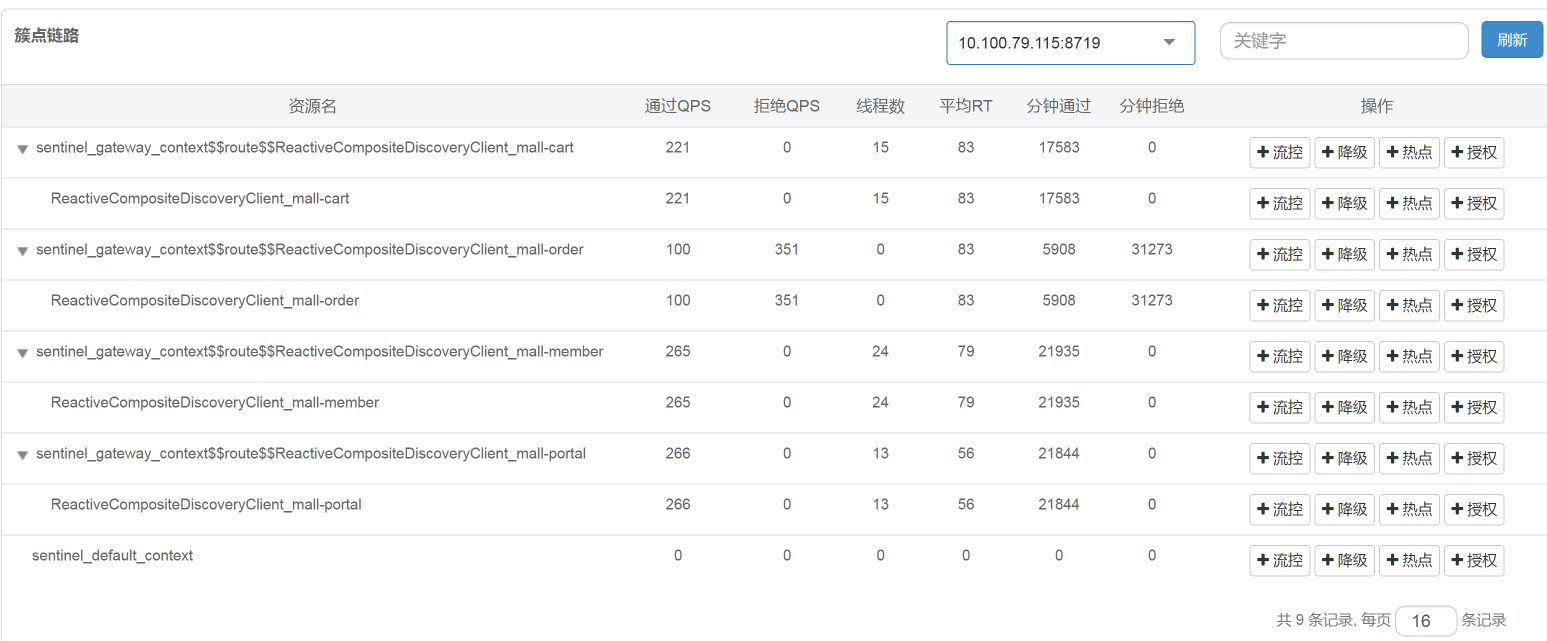Collapse the mall-member gateway route tree node
Image resolution: width=1547 pixels, height=641 pixels.
point(22,353)
